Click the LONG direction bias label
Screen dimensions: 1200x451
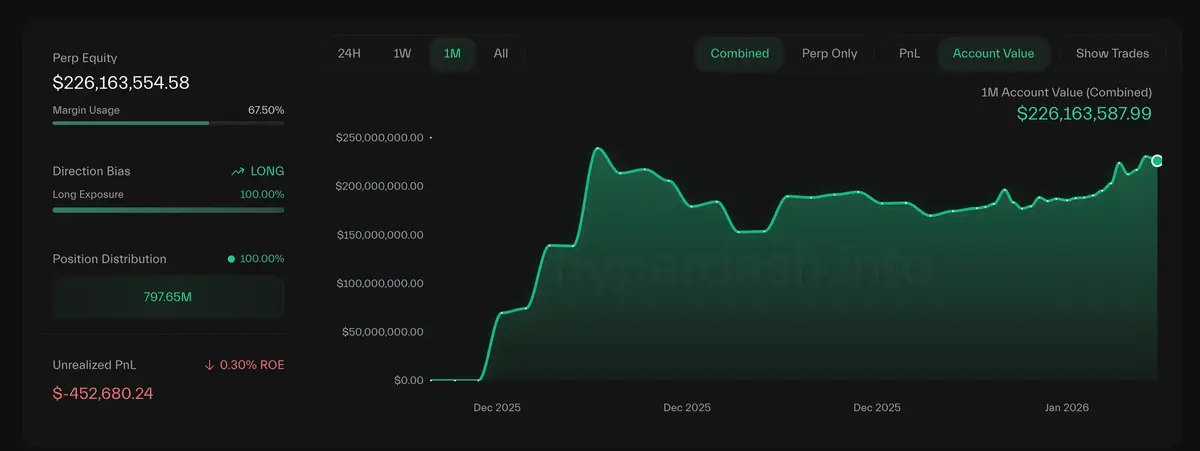click(267, 172)
